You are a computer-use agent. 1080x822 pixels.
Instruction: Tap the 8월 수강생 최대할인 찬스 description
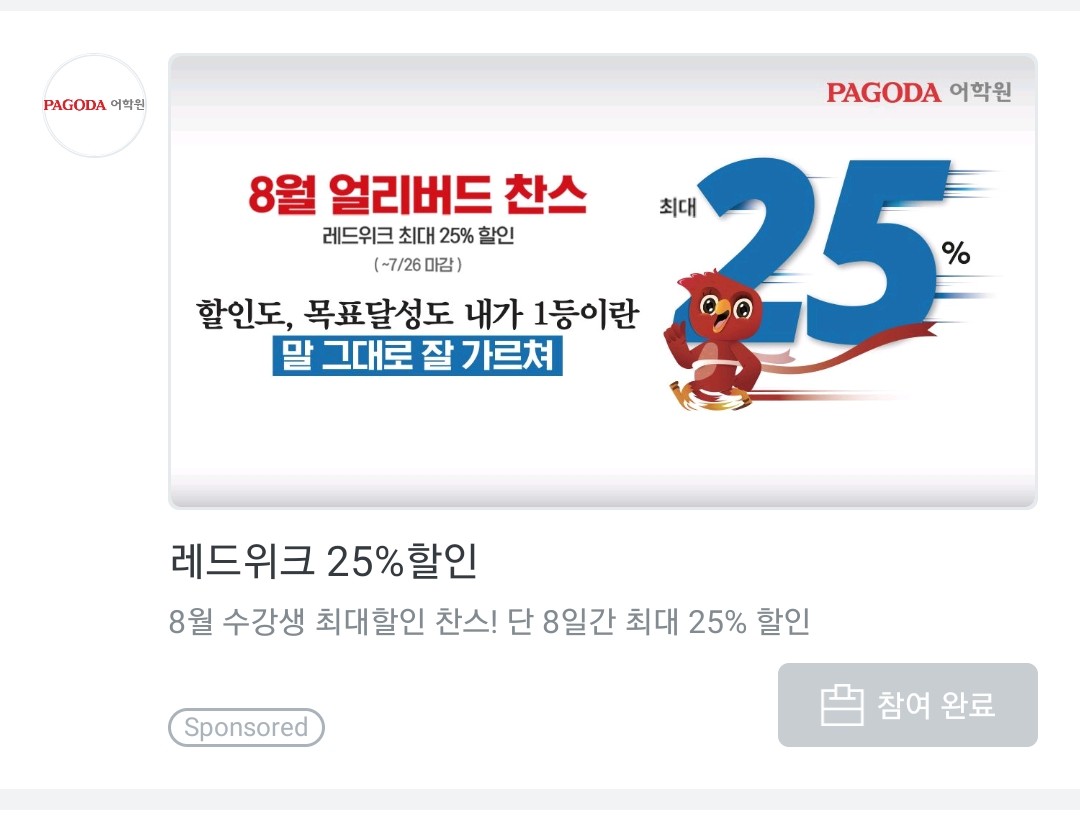[489, 621]
